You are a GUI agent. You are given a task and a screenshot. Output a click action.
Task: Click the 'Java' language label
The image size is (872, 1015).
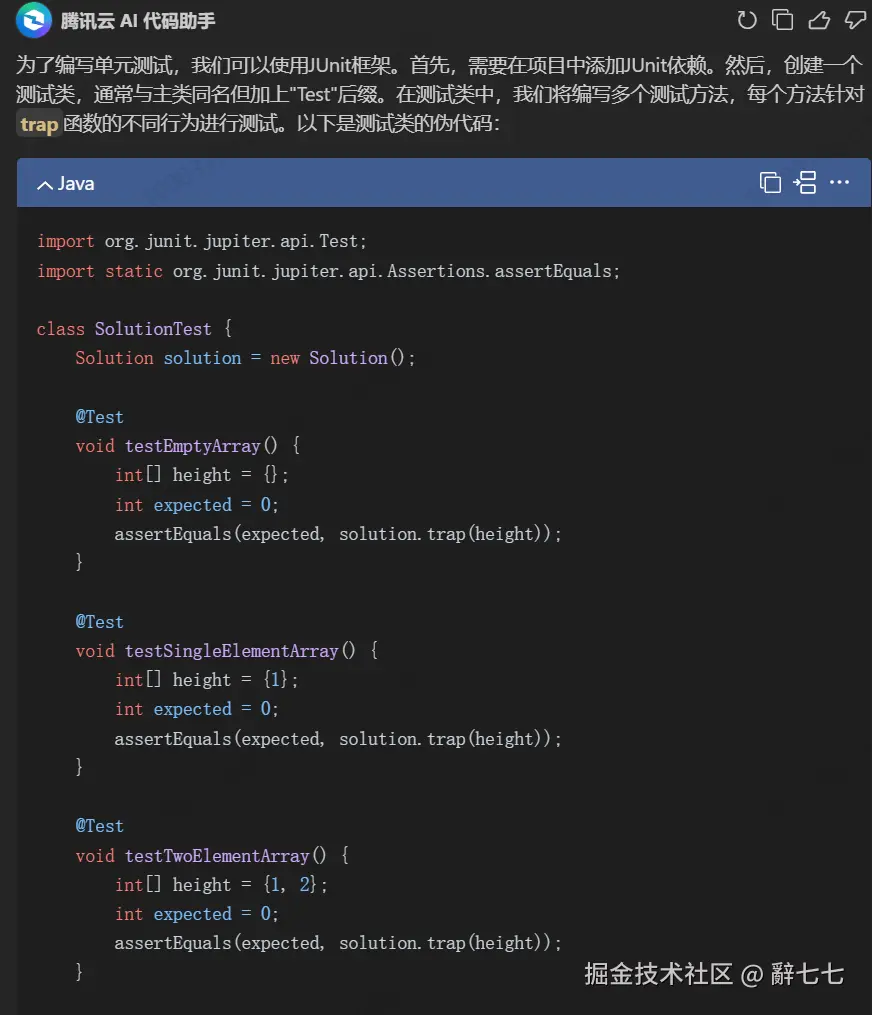click(x=76, y=184)
